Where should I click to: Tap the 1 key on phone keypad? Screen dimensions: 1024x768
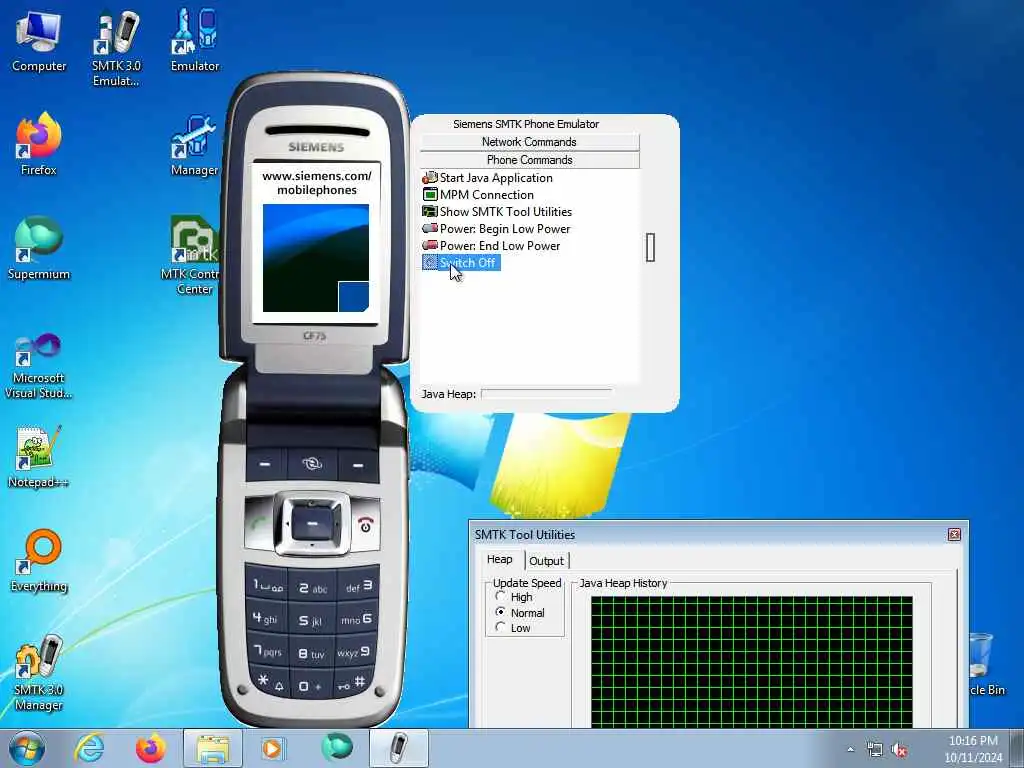coord(268,585)
